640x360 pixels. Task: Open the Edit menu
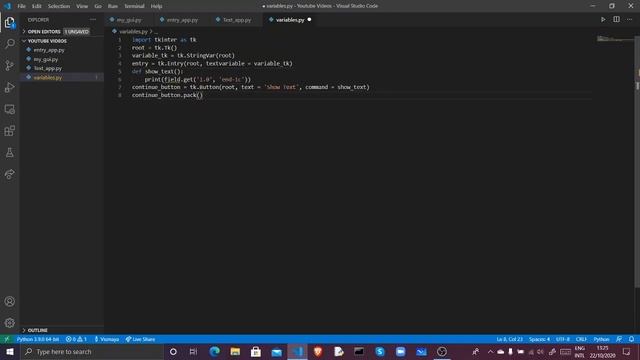[x=37, y=6]
